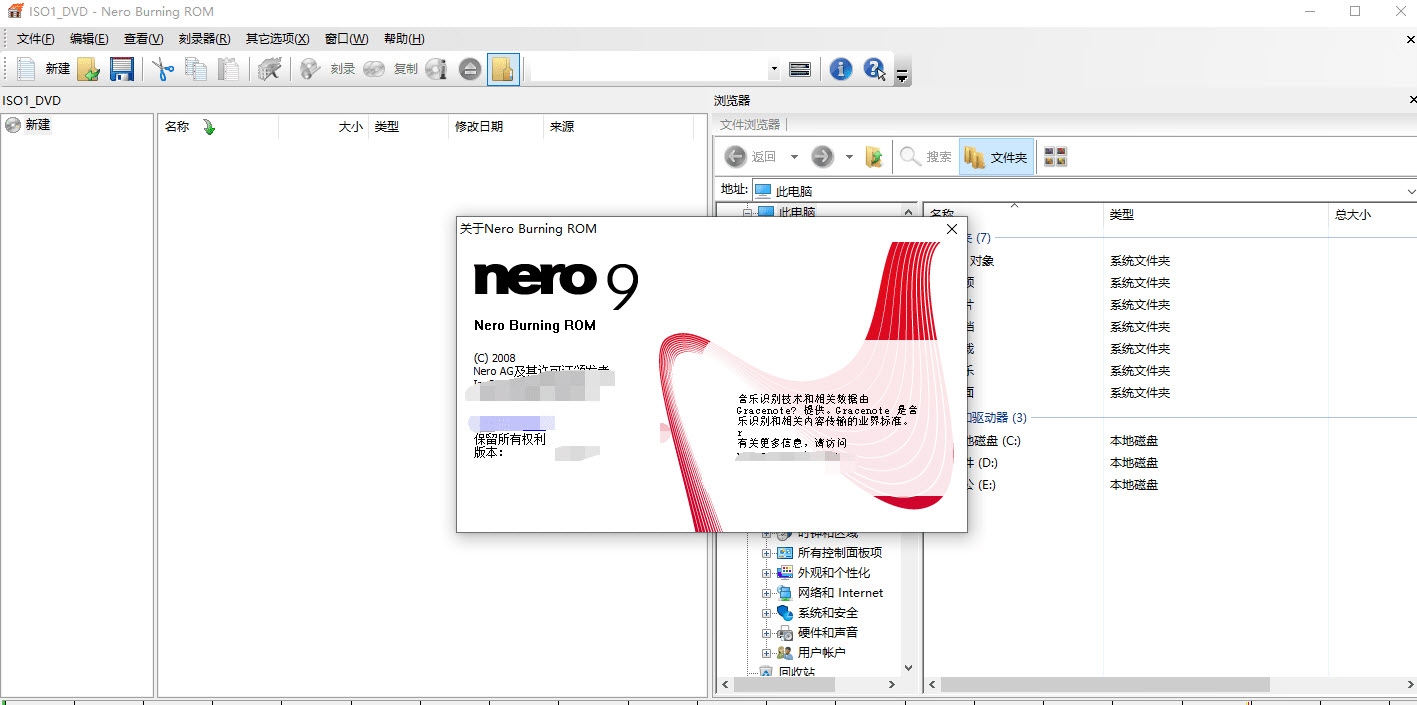Switch to the 文件浏览器 tab
Screen dimensions: 1417x705
click(749, 125)
